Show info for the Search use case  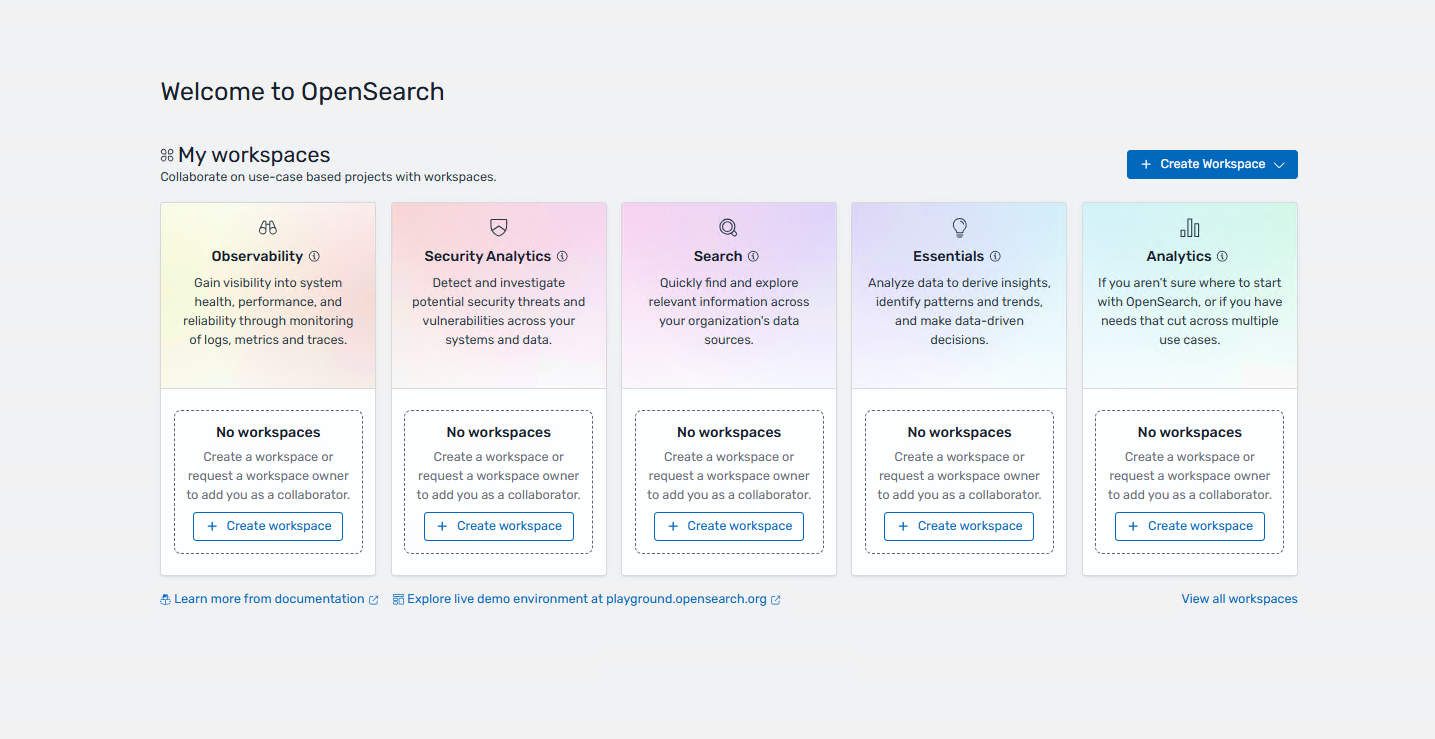click(753, 256)
